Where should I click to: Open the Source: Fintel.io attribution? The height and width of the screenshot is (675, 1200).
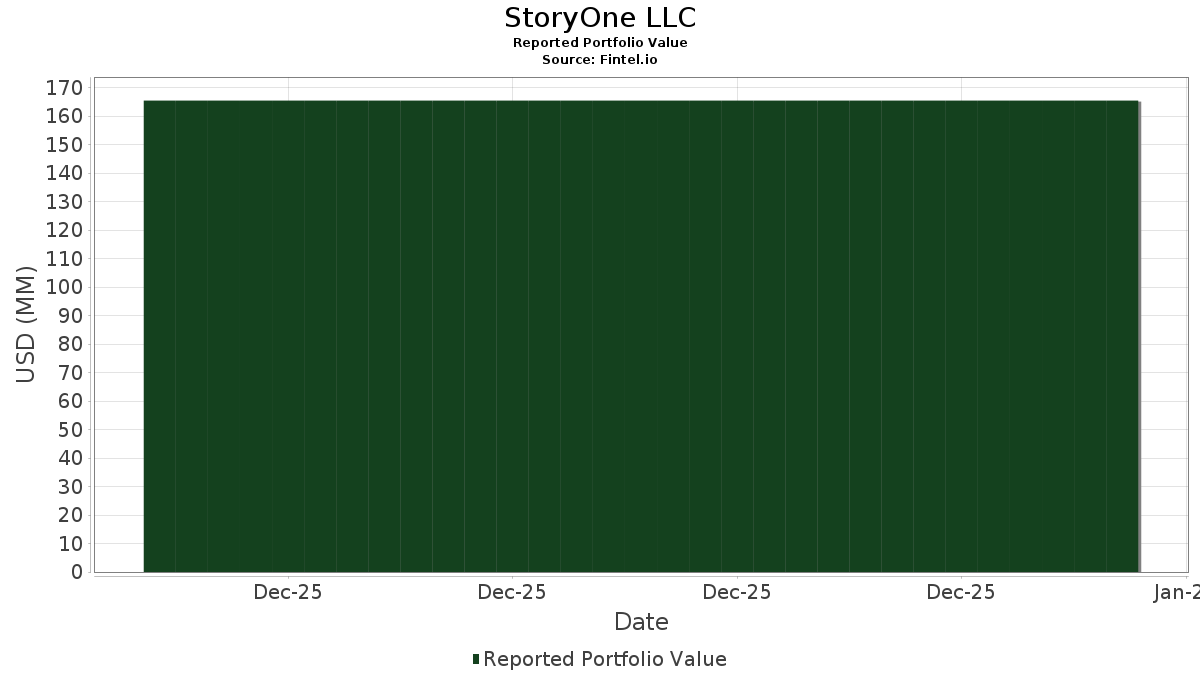600,60
